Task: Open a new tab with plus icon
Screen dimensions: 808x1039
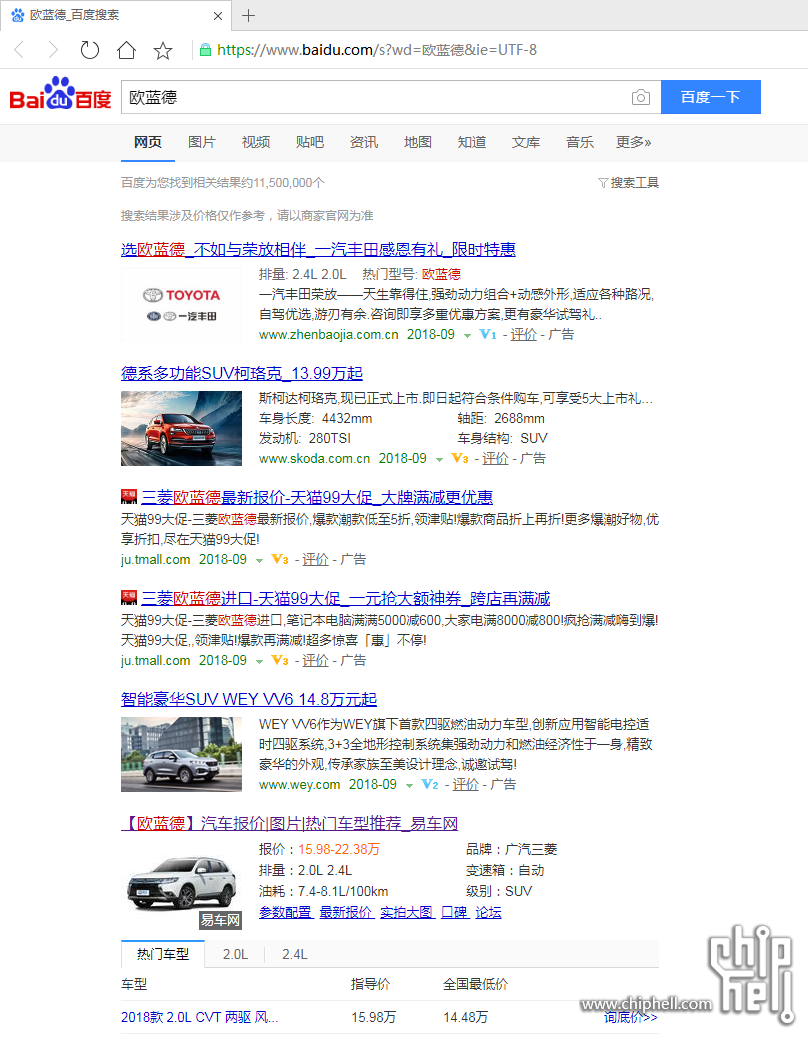Action: point(249,15)
